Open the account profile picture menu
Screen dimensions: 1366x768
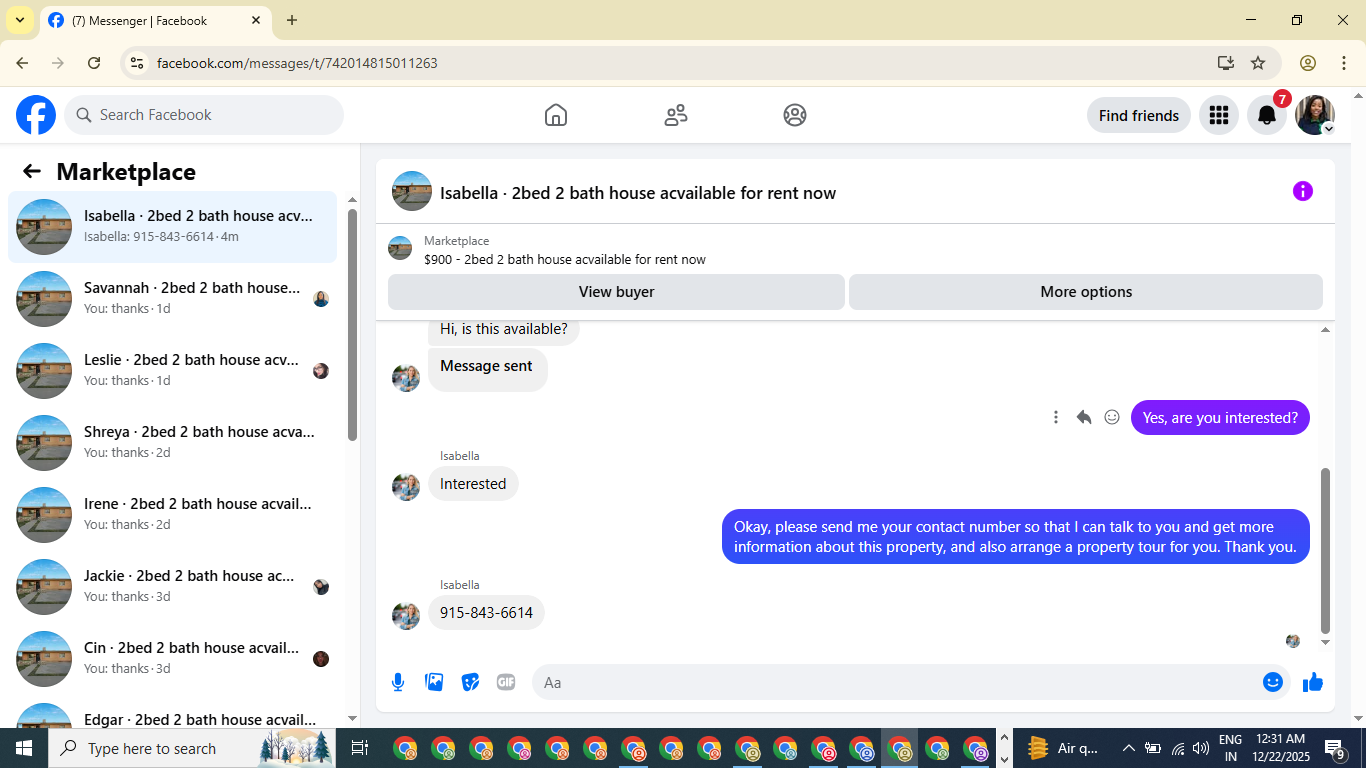[x=1315, y=115]
